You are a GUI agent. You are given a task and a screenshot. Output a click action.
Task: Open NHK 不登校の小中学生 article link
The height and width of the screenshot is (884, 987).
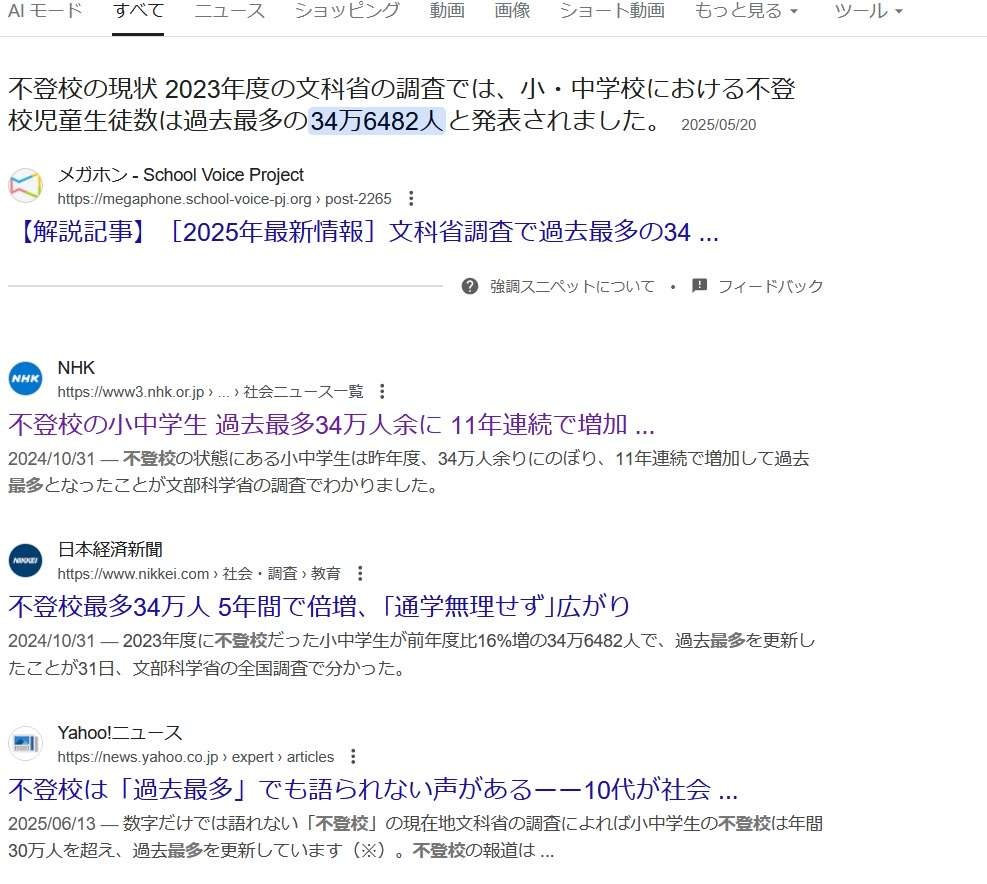pos(331,425)
